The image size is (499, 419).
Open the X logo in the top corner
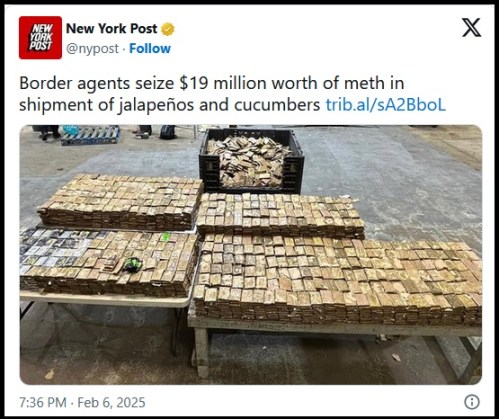tap(471, 28)
